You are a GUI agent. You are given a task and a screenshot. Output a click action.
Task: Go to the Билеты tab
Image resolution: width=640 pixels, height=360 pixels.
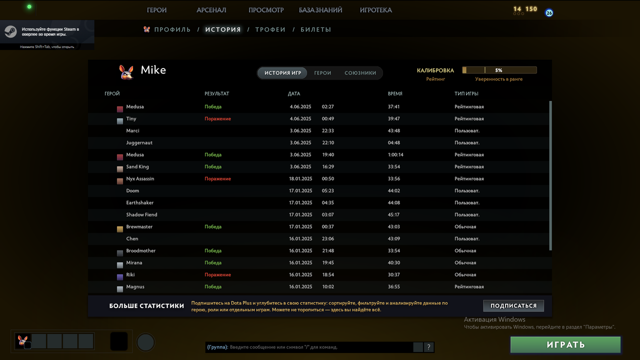click(x=316, y=29)
